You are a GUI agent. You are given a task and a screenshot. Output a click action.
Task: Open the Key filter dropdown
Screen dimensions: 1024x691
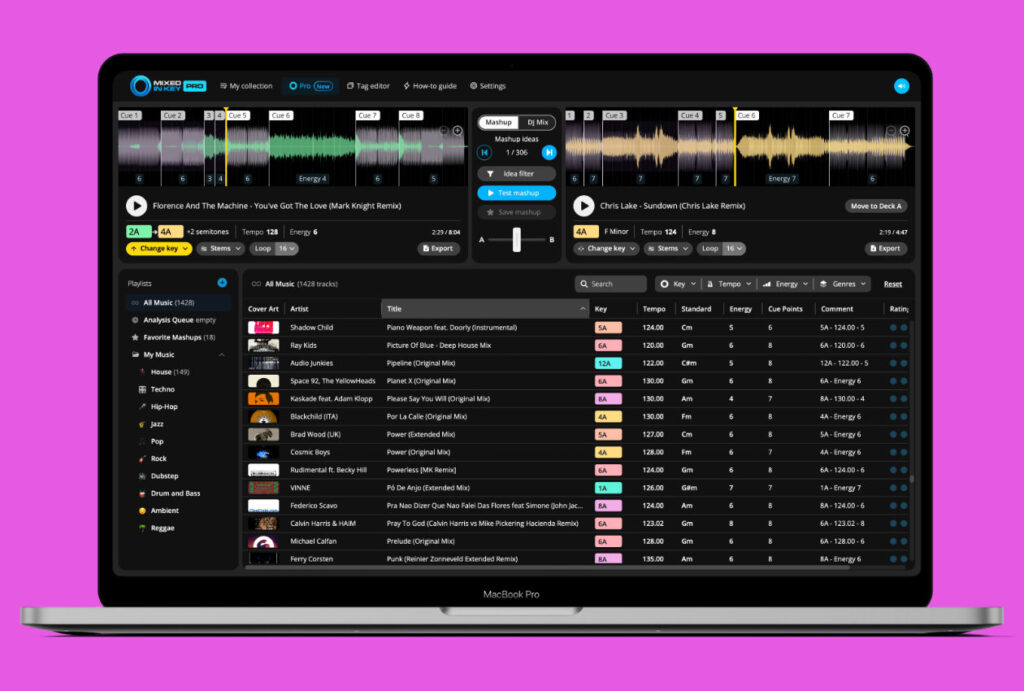coord(678,283)
